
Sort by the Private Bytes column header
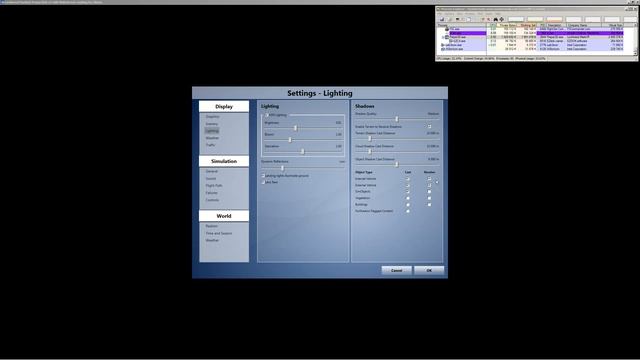[506, 25]
